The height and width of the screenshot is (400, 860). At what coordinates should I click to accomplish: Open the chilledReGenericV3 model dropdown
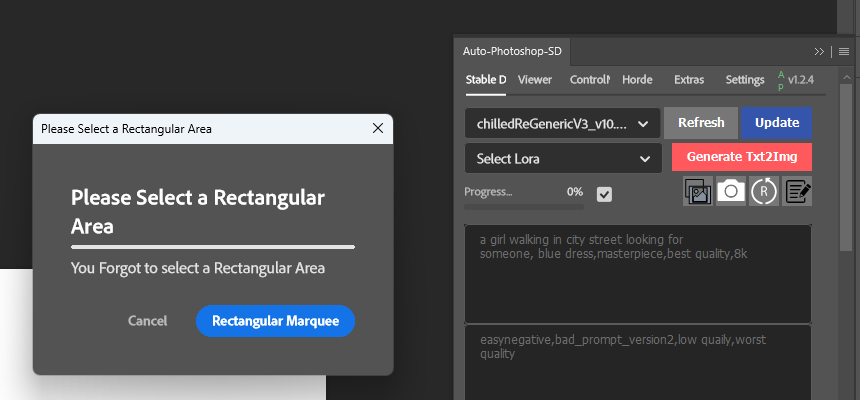click(x=563, y=123)
